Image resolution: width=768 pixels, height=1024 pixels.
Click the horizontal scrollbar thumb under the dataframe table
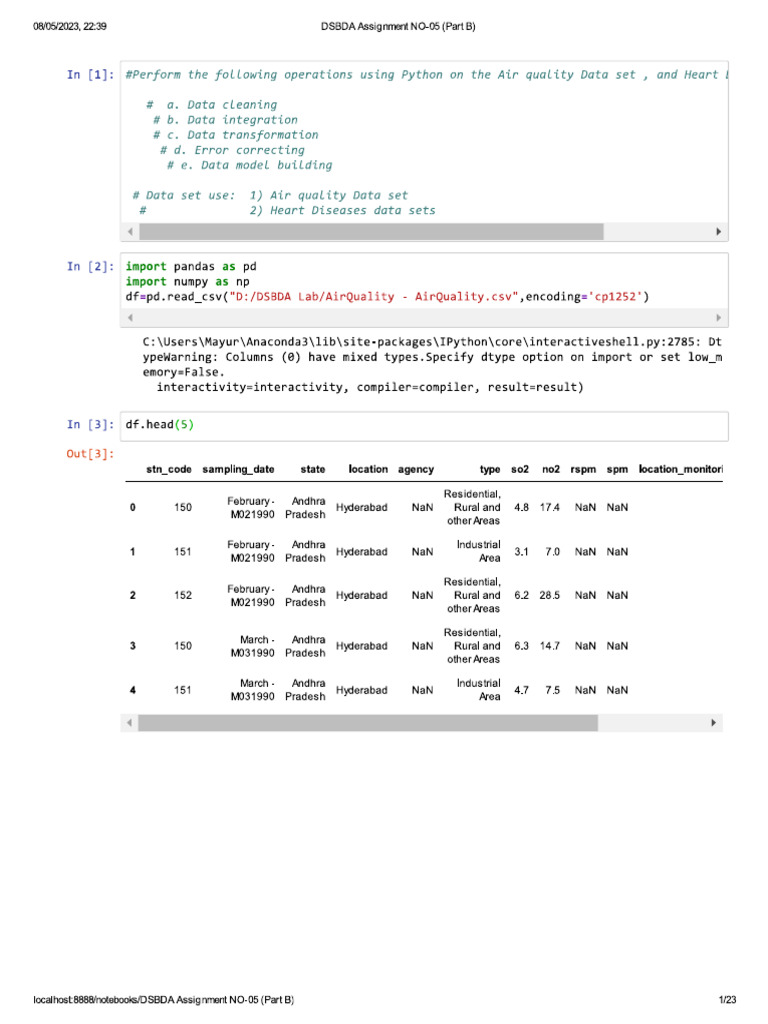[368, 723]
